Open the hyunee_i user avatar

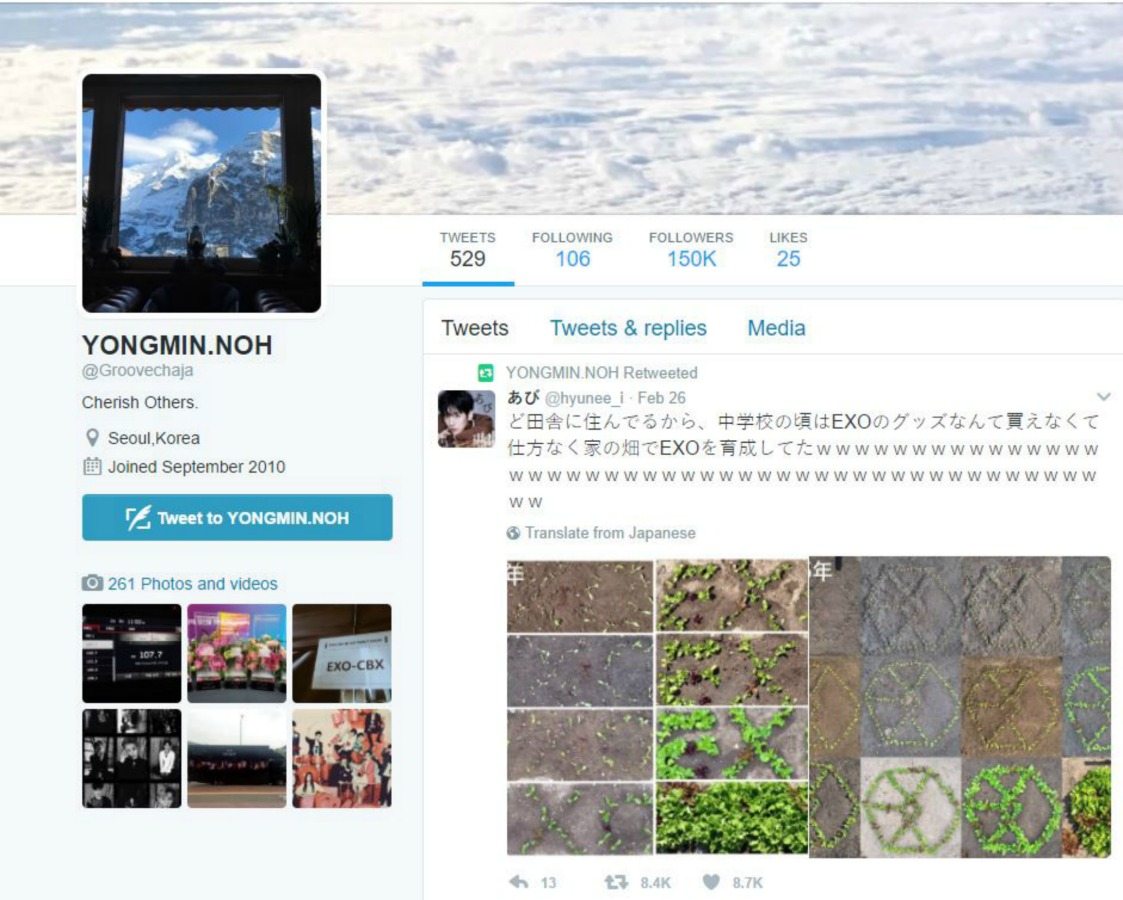pyautogui.click(x=466, y=418)
